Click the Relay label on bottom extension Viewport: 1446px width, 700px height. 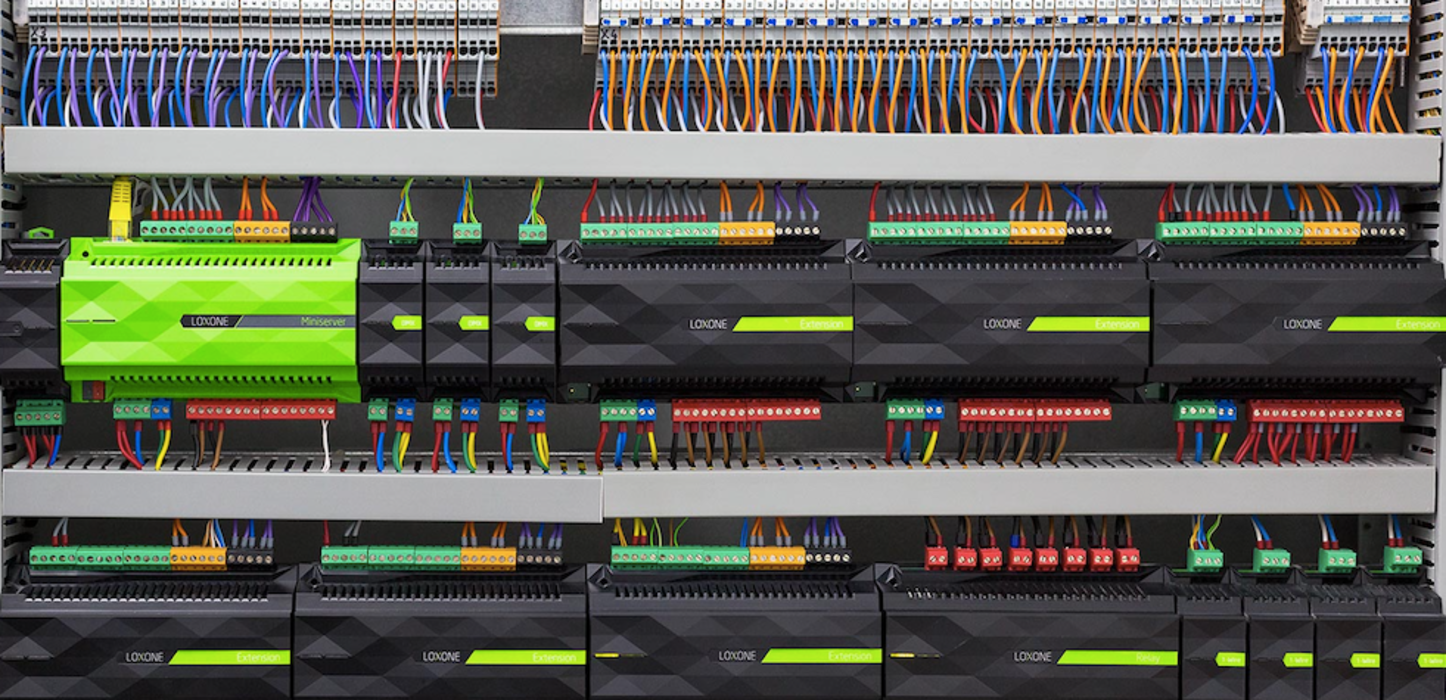1116,657
